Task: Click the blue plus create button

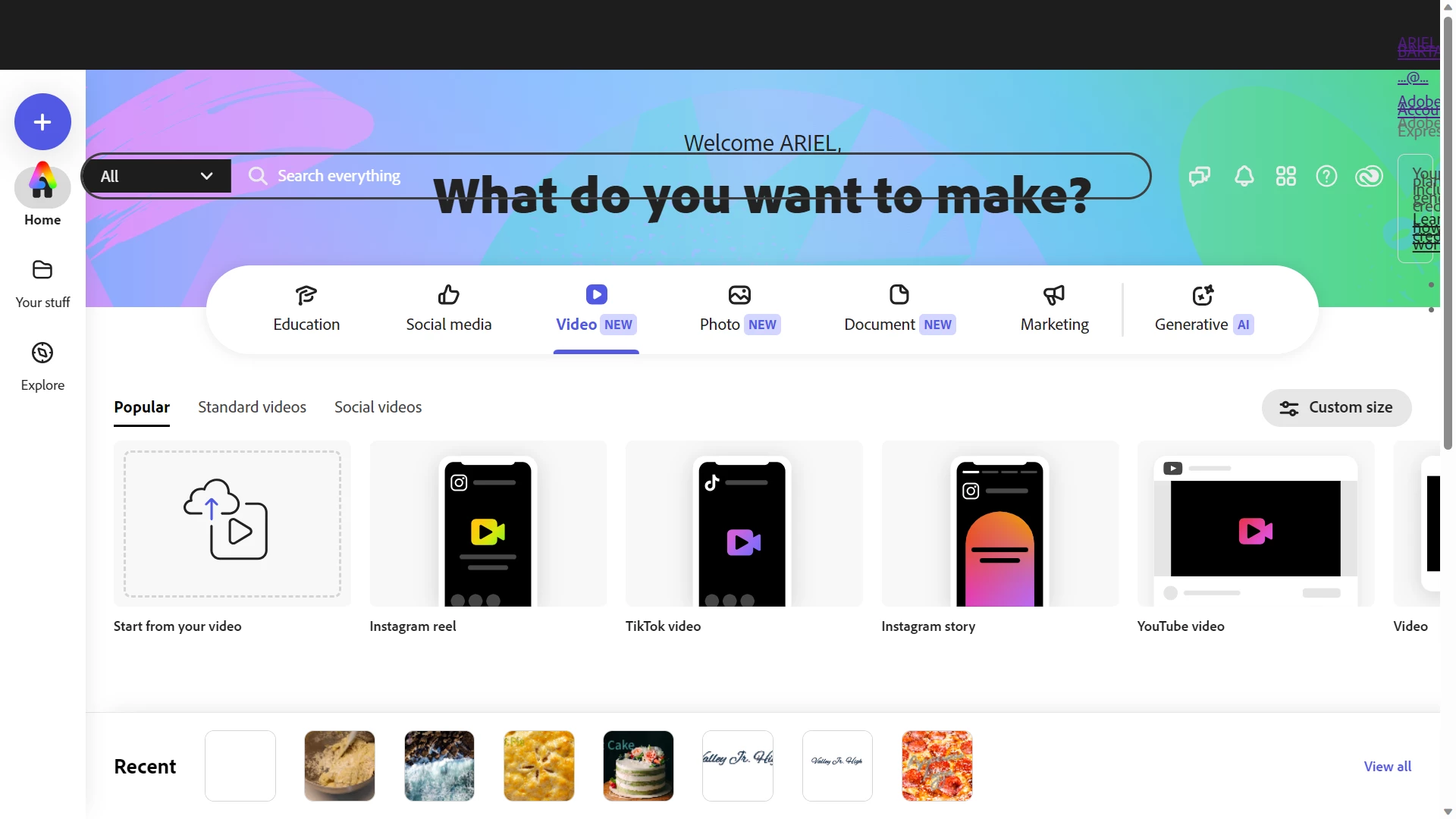Action: pos(42,122)
